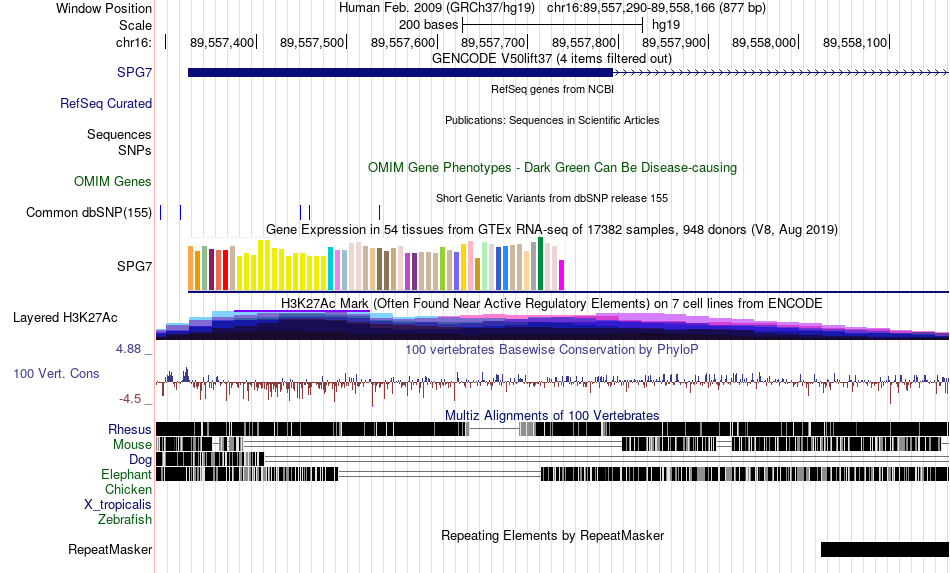The image size is (950, 573).
Task: Click the 'H3K27Ac Mark' ENCODE track title
Action: (x=552, y=303)
